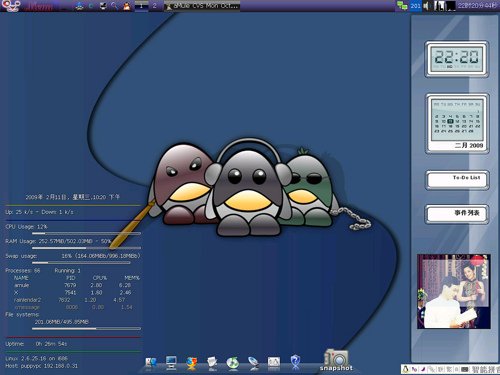
Task: Select the aMule CVS taskbar entry
Action: coord(202,6)
